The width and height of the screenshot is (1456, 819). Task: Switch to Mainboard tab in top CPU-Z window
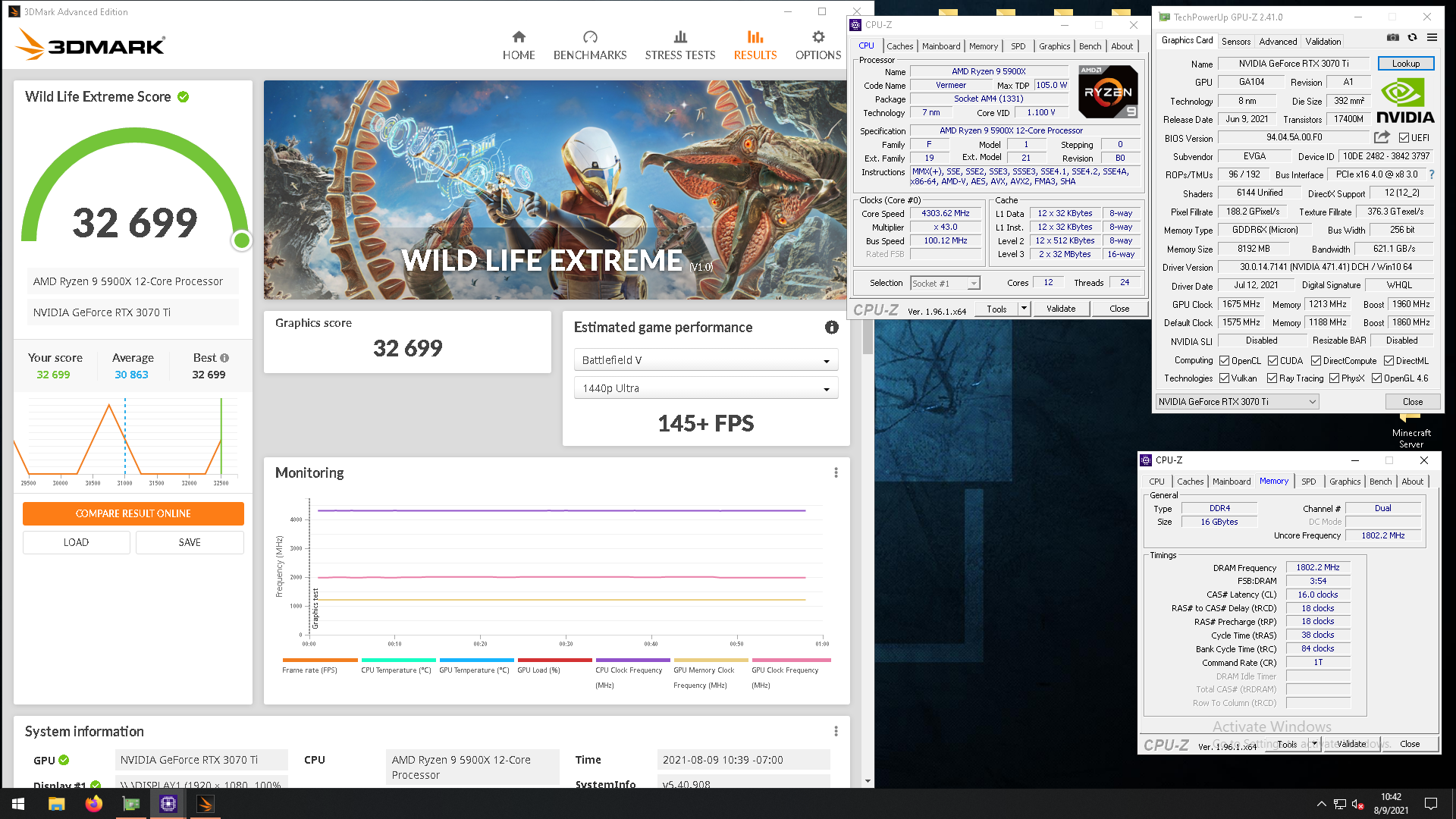pyautogui.click(x=941, y=46)
